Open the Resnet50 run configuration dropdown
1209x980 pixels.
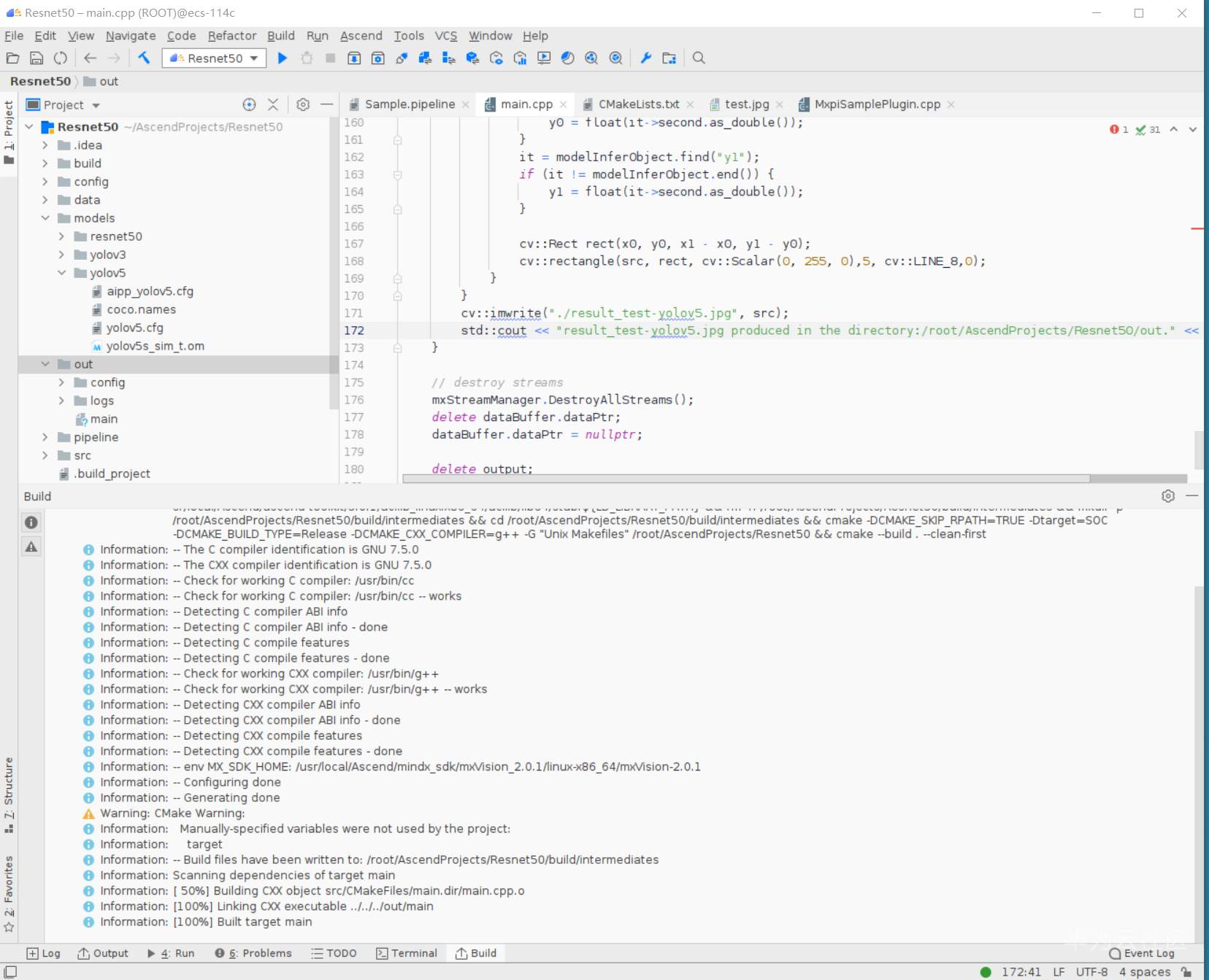tap(214, 58)
